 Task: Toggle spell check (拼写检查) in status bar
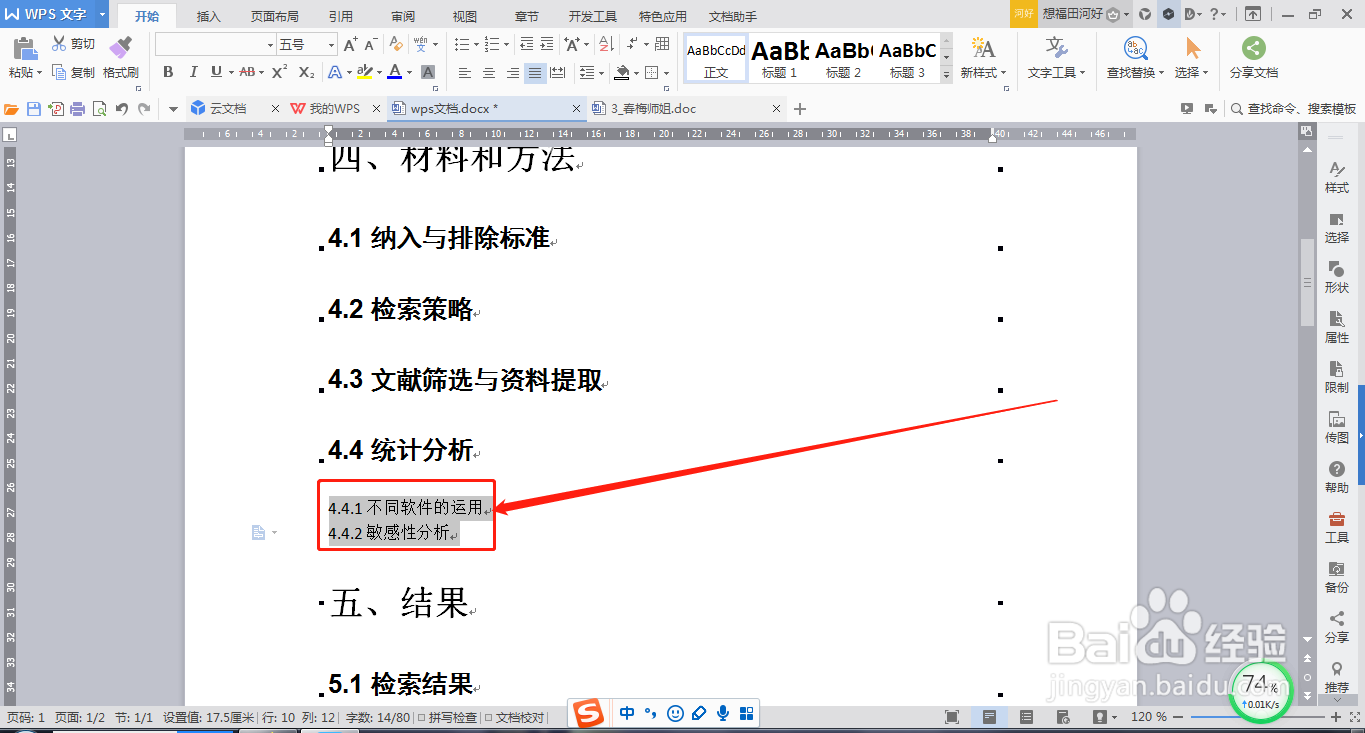pos(447,717)
